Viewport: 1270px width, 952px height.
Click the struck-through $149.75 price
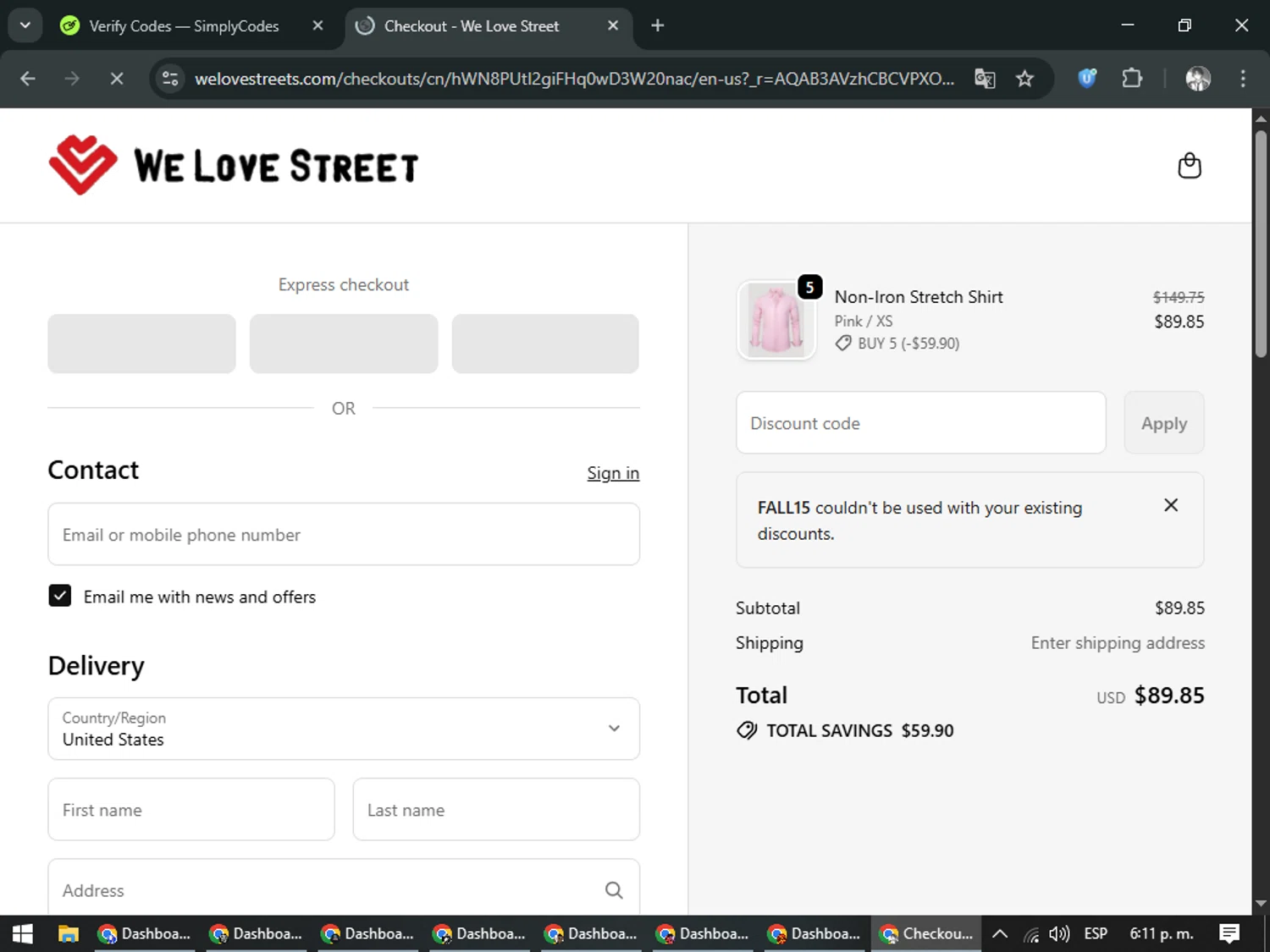(1179, 297)
